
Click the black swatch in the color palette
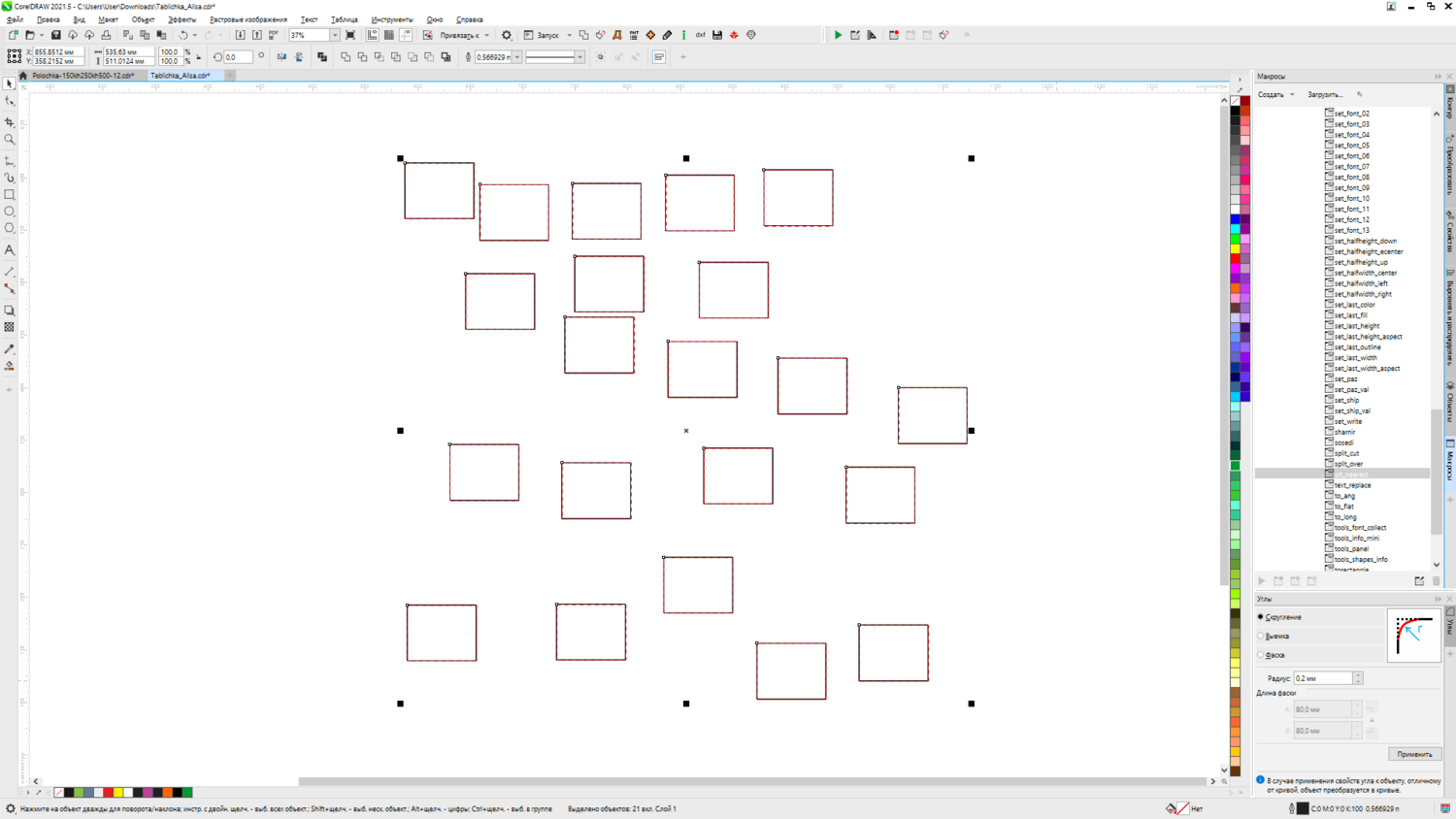coord(1236,111)
